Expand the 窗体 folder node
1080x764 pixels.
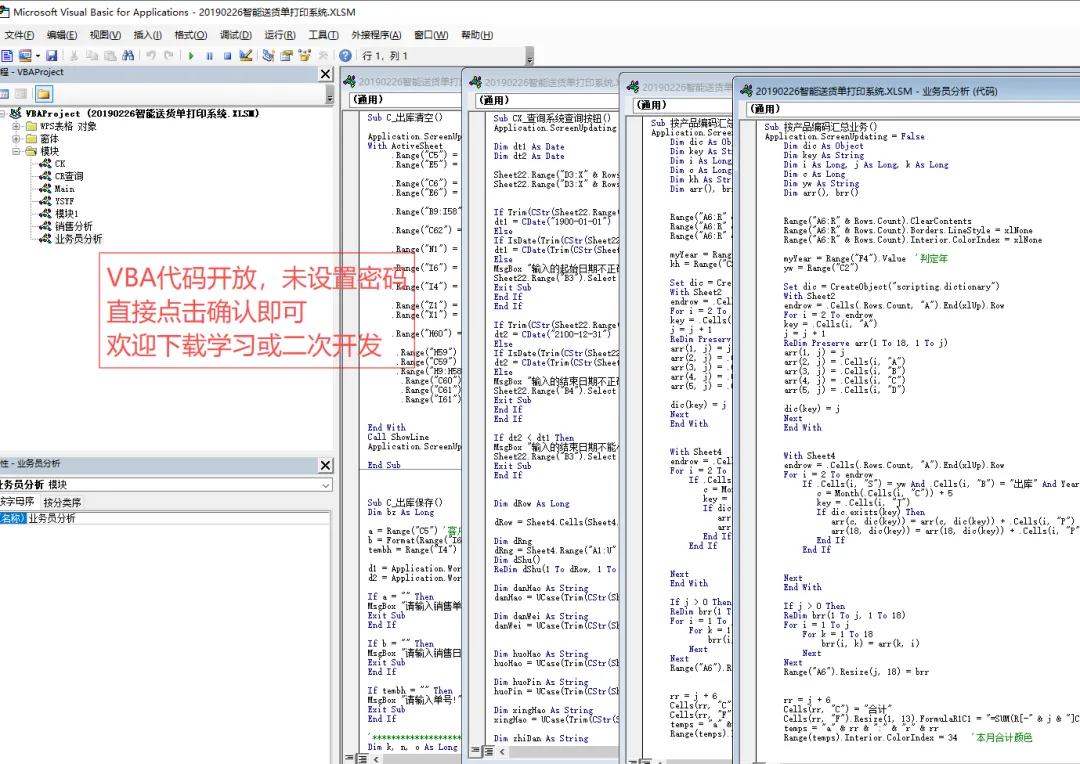click(x=16, y=138)
